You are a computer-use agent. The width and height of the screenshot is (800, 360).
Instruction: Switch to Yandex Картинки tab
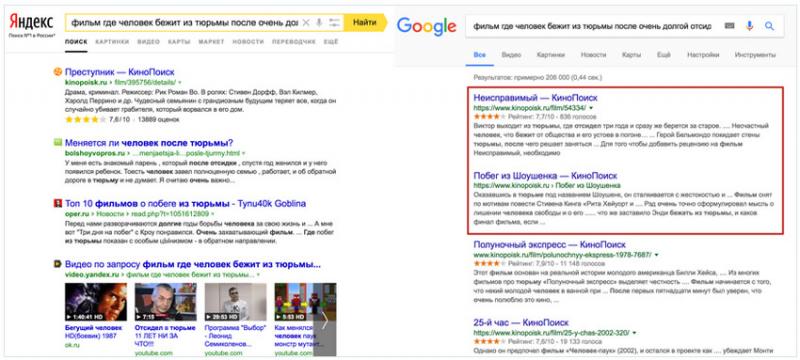(x=112, y=42)
